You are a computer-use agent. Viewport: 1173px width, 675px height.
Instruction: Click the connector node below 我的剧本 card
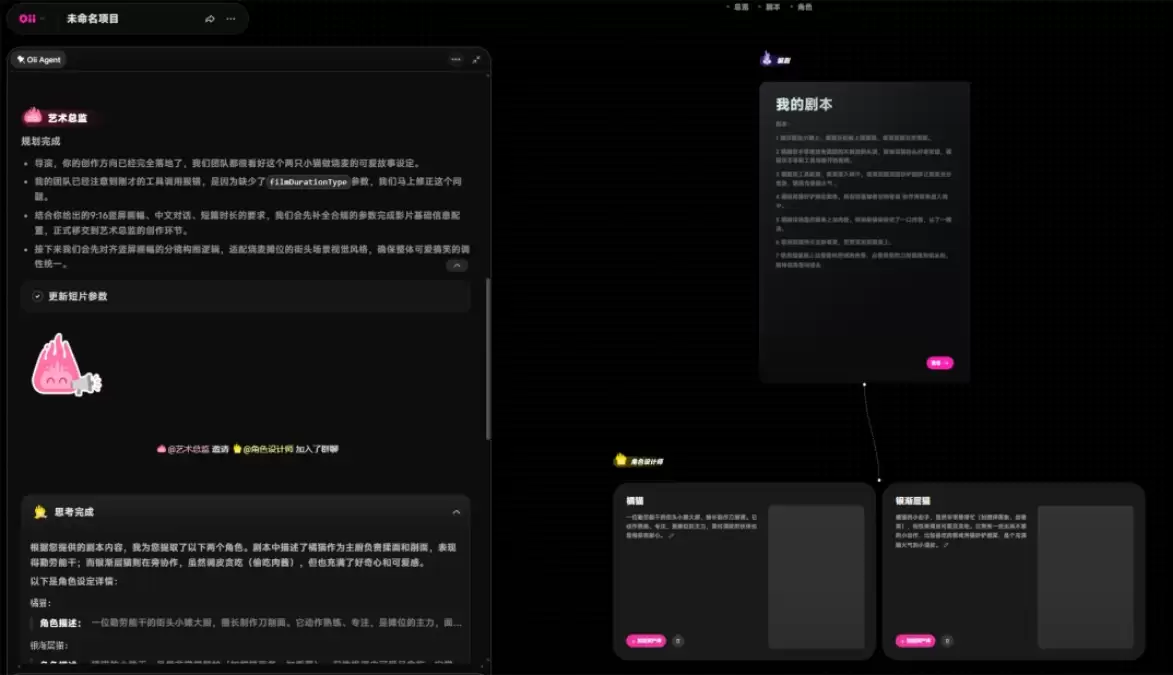[x=864, y=385]
